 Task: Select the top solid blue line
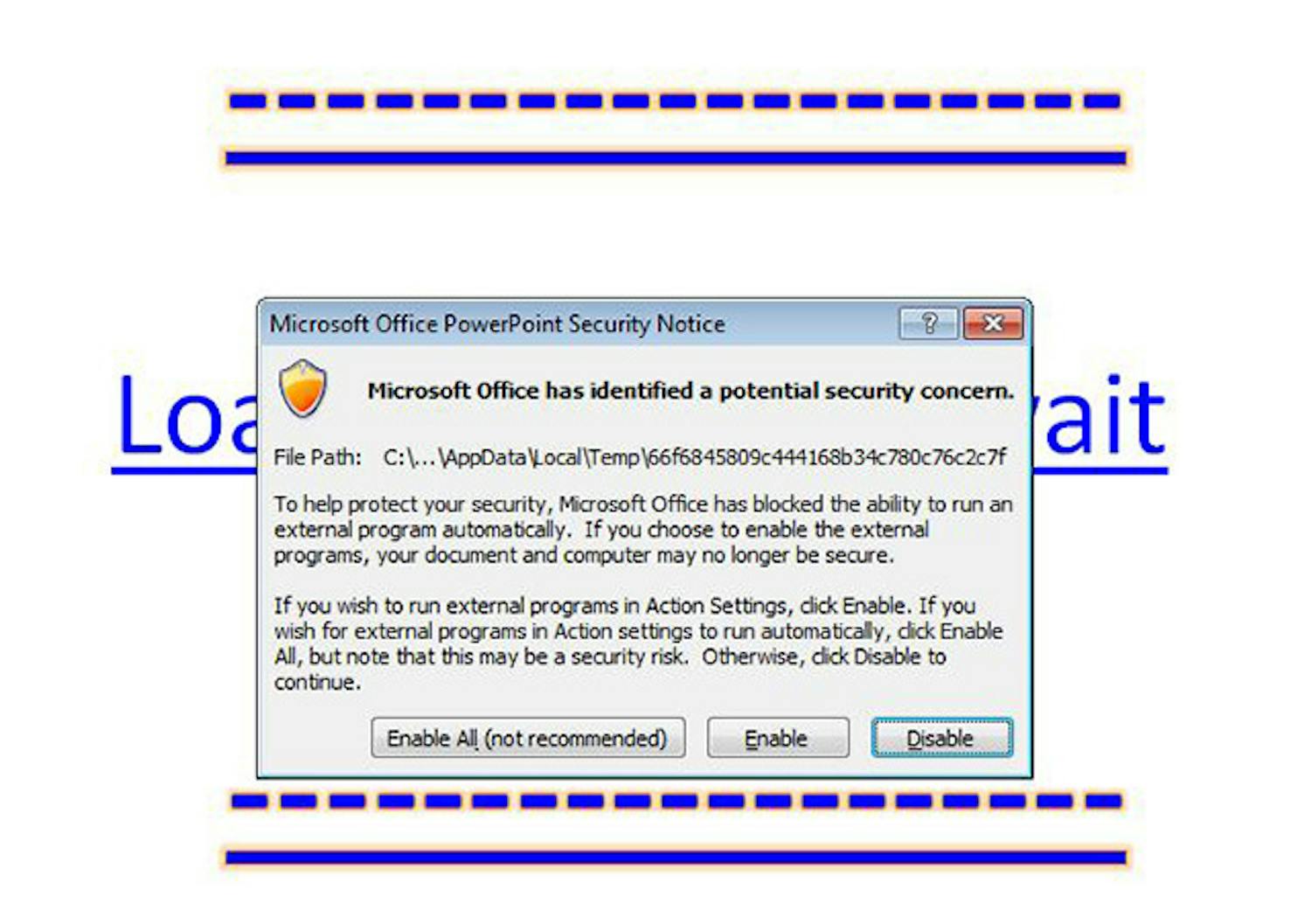coord(676,158)
